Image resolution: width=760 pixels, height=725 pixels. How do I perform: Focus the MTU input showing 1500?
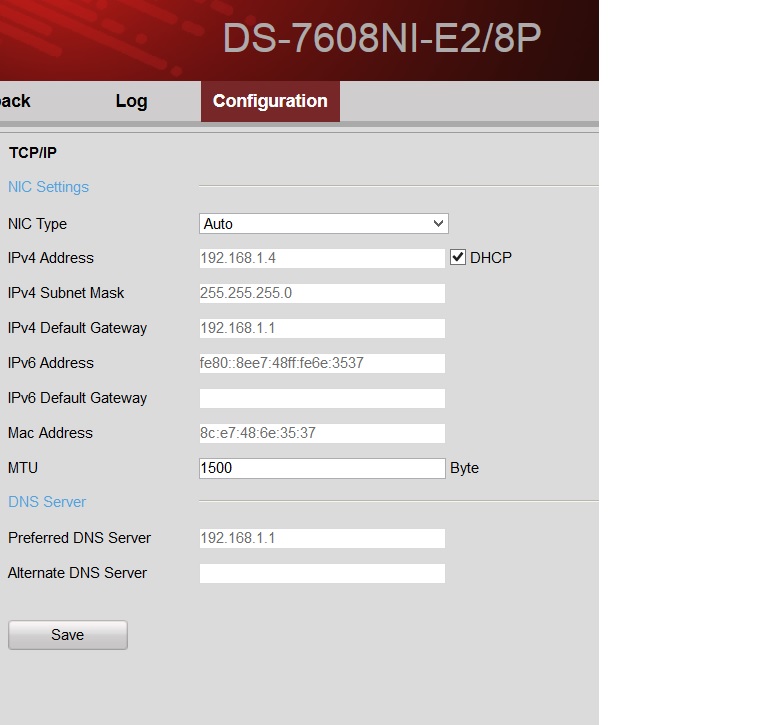pos(322,468)
